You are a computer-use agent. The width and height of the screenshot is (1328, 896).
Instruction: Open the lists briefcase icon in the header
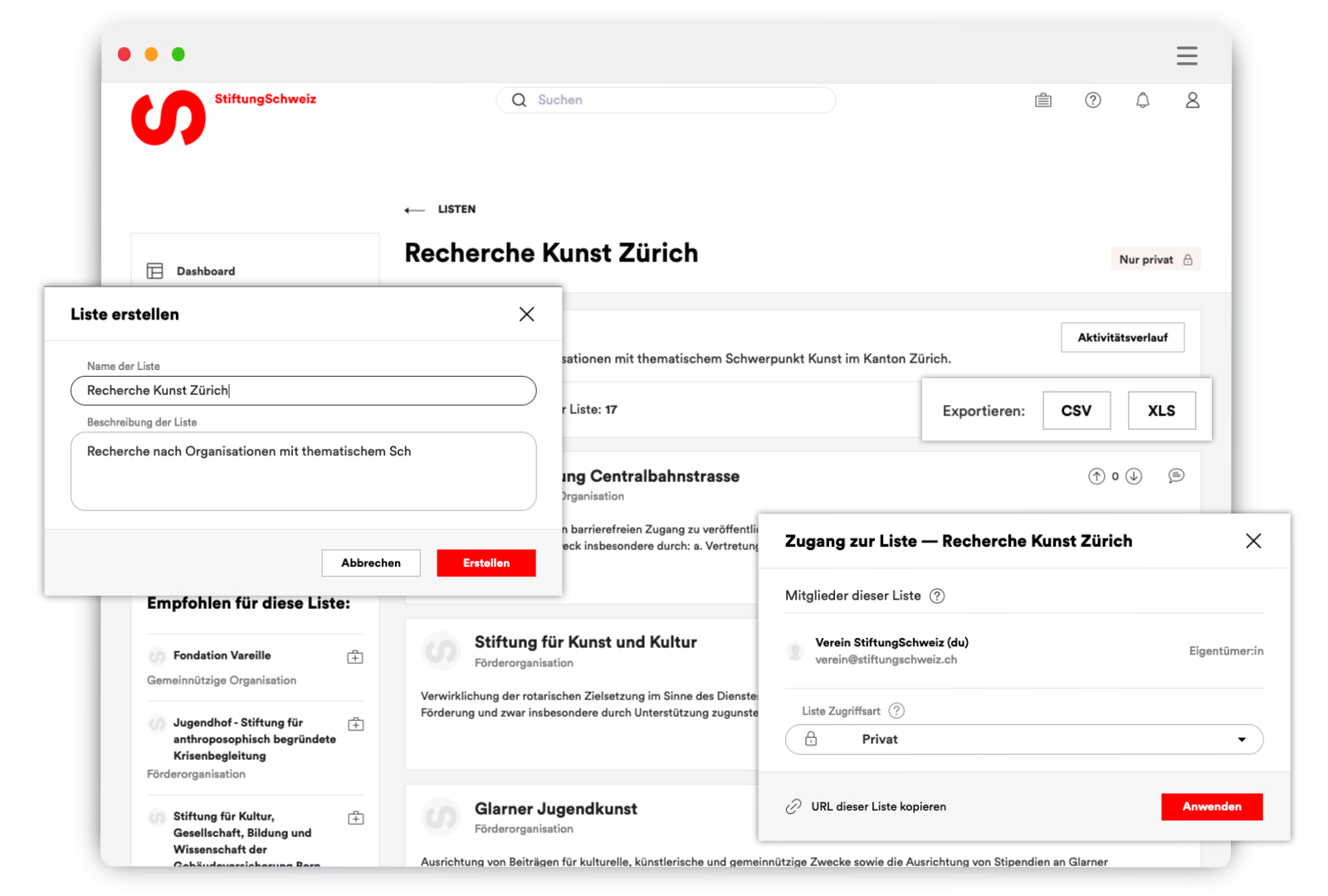pyautogui.click(x=1043, y=100)
